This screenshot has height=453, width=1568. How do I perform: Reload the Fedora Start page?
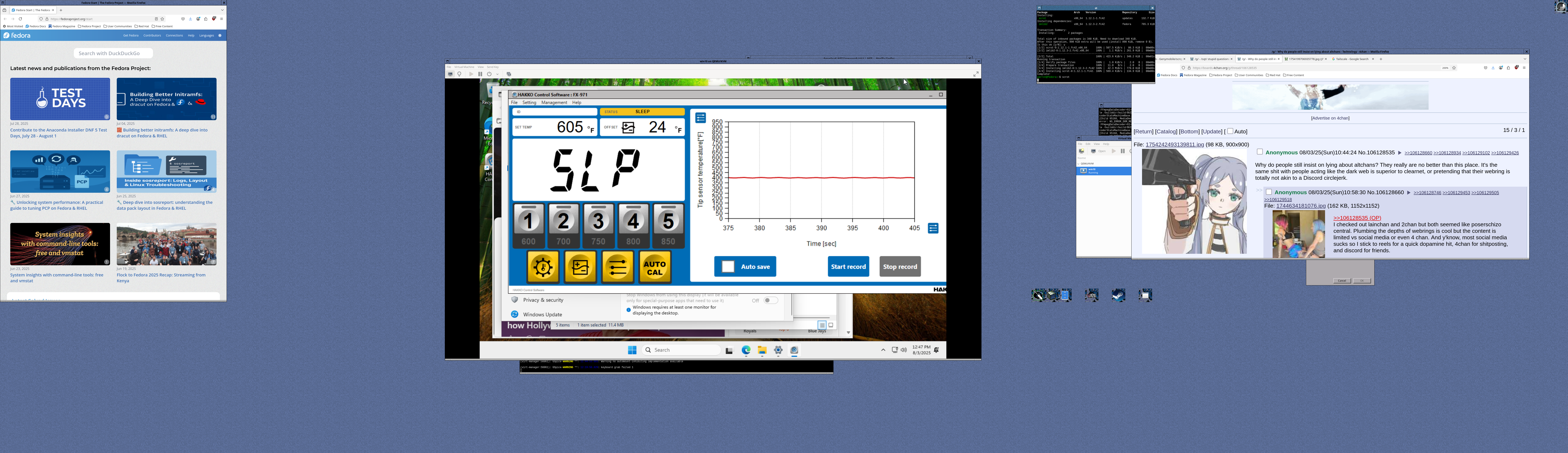pos(20,19)
